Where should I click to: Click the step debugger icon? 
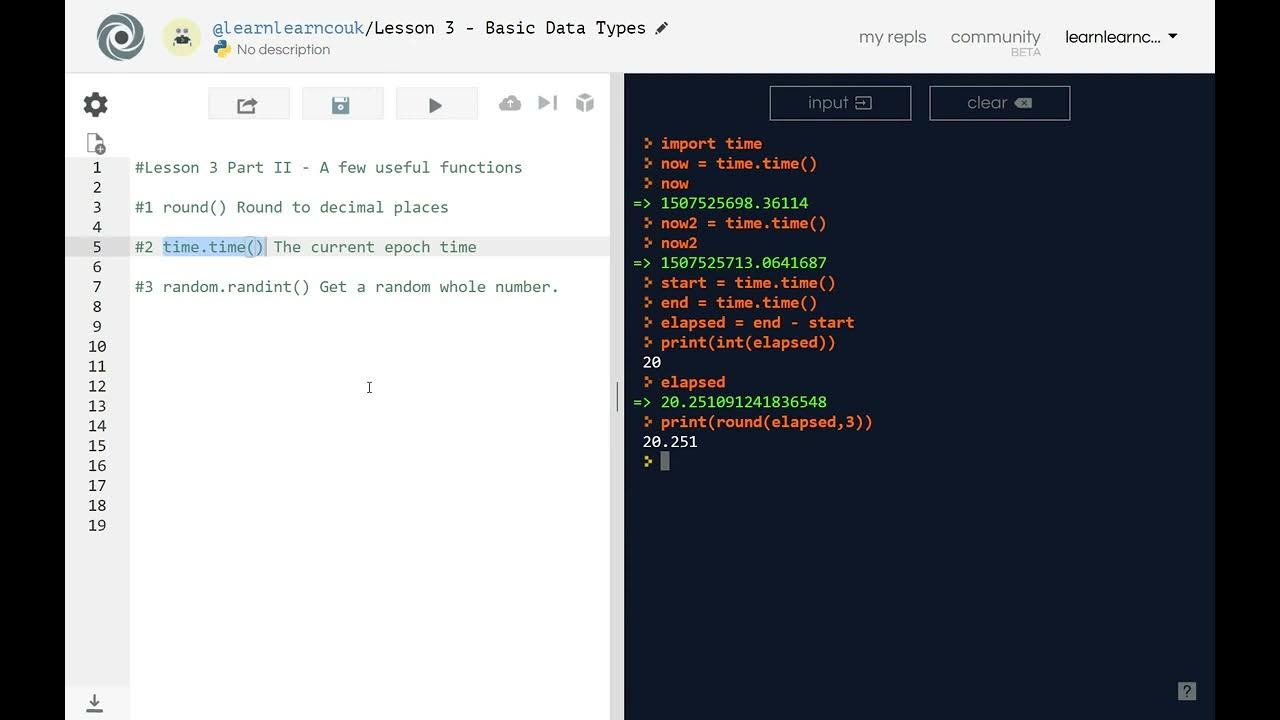(547, 103)
